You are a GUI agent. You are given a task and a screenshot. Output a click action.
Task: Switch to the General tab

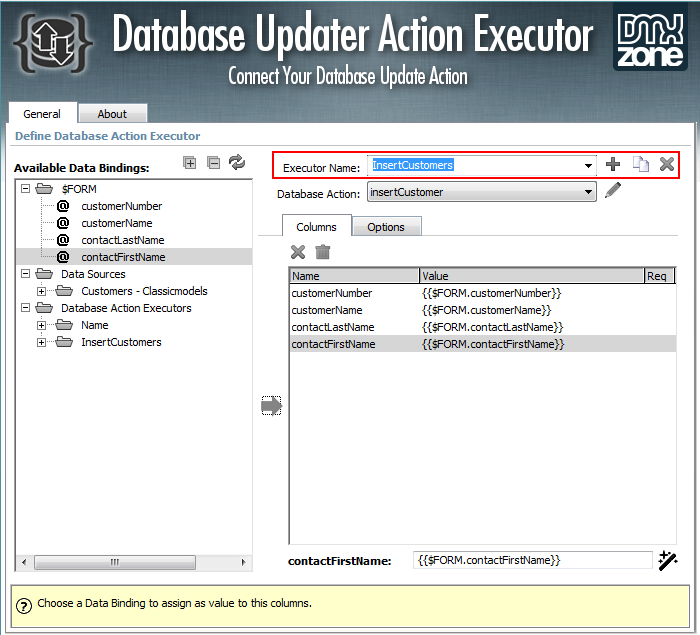coord(42,114)
